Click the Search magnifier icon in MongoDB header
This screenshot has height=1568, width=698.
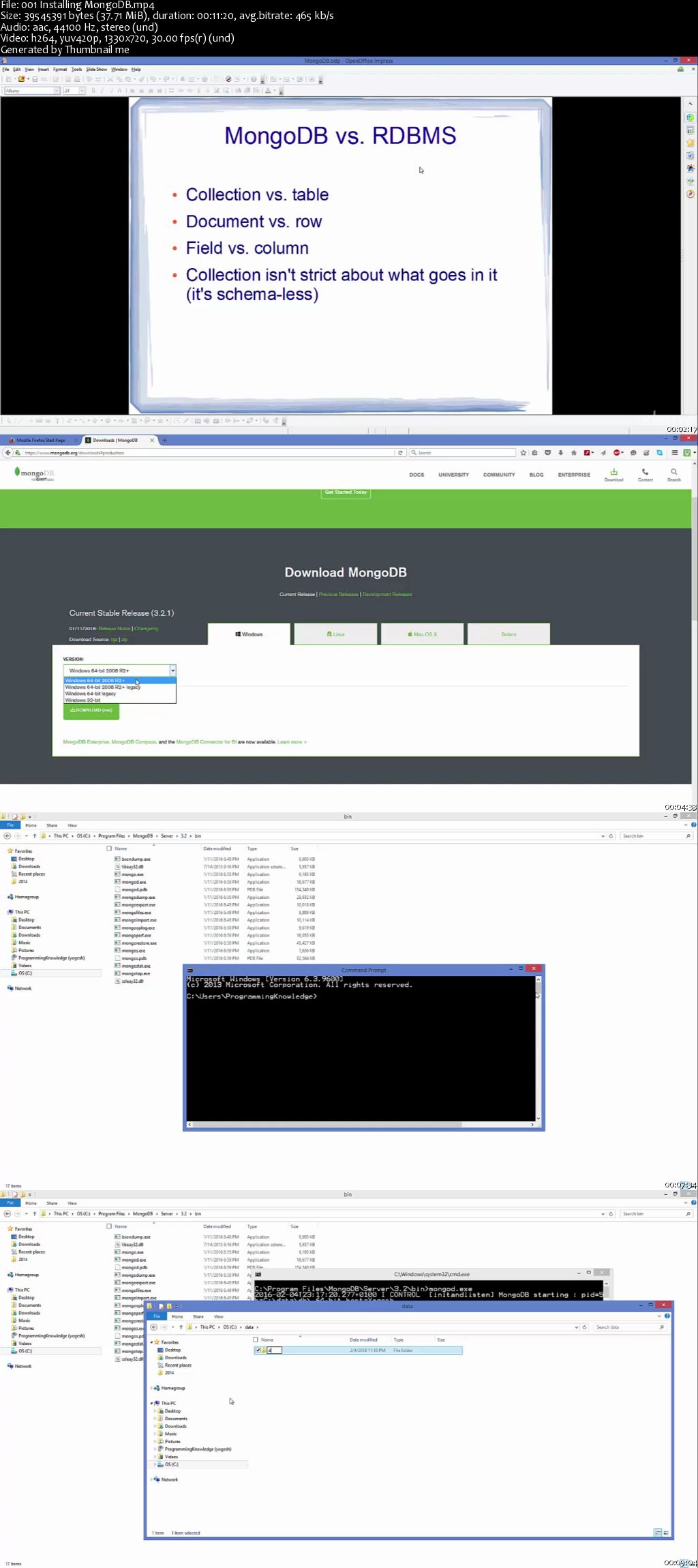pos(673,475)
